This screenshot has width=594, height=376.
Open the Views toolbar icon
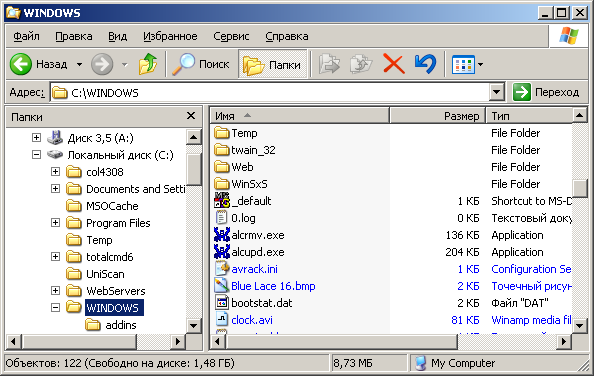click(x=463, y=64)
